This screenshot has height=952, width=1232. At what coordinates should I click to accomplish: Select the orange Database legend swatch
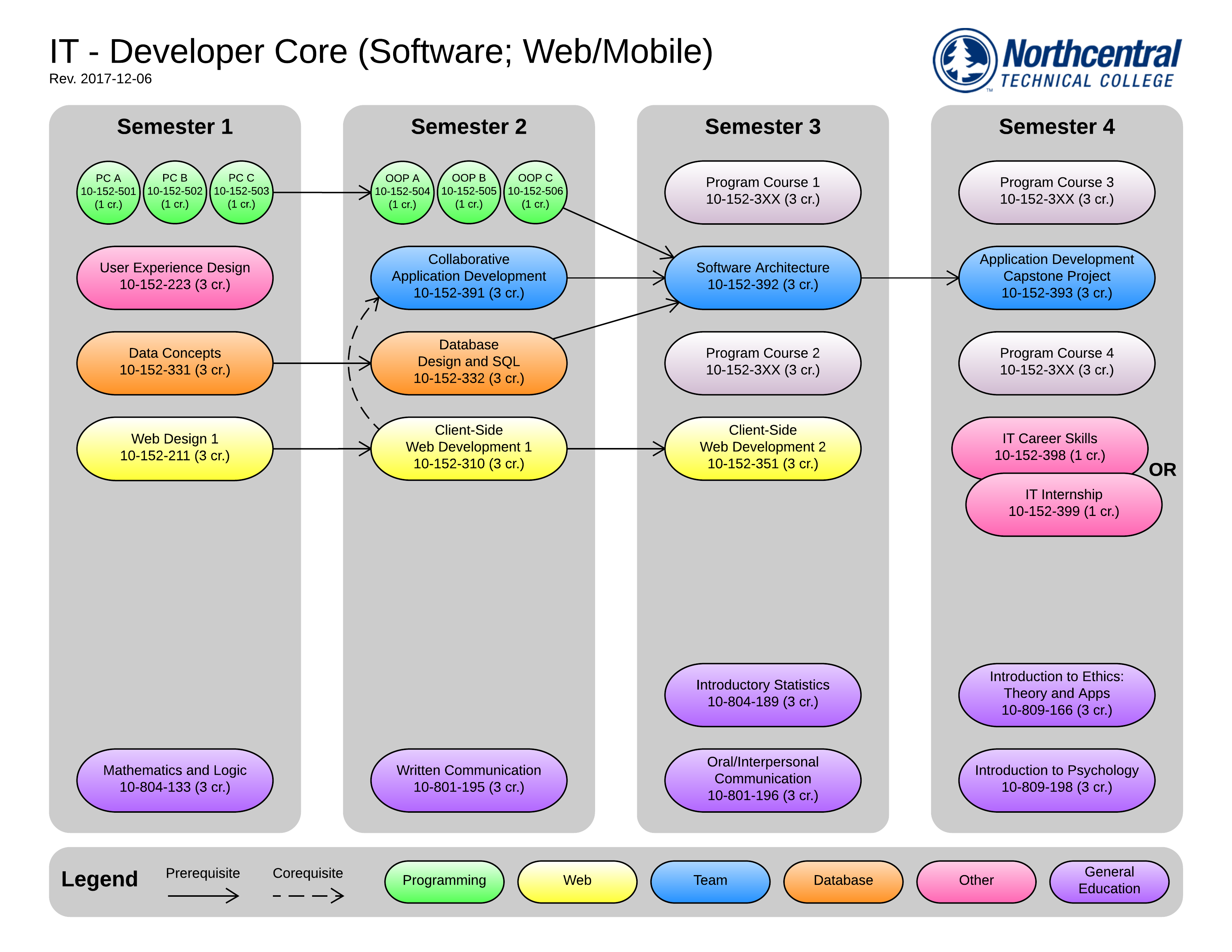pos(843,881)
